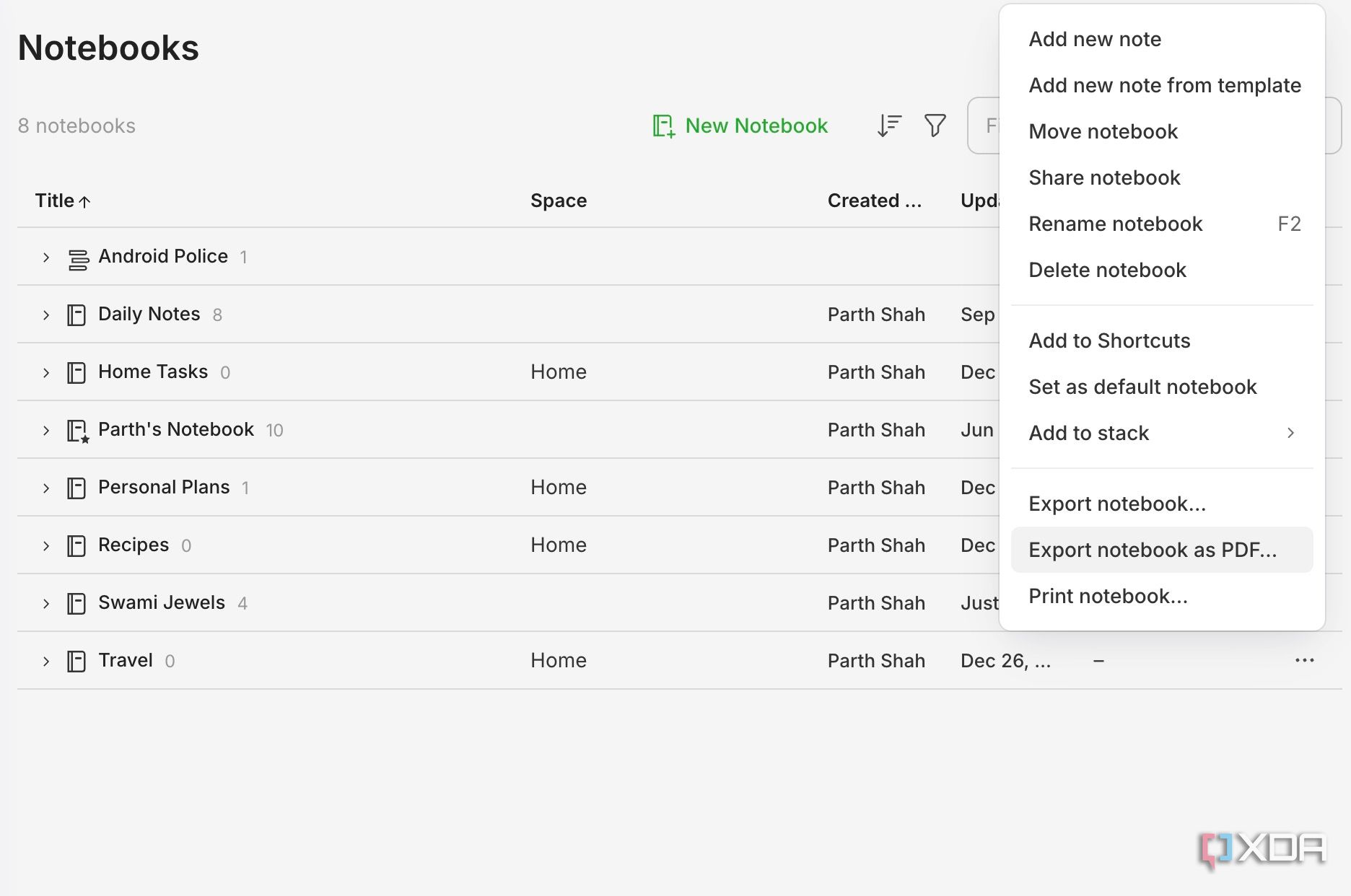The height and width of the screenshot is (896, 1351).
Task: Expand the Parth's Notebook row
Action: tap(46, 431)
